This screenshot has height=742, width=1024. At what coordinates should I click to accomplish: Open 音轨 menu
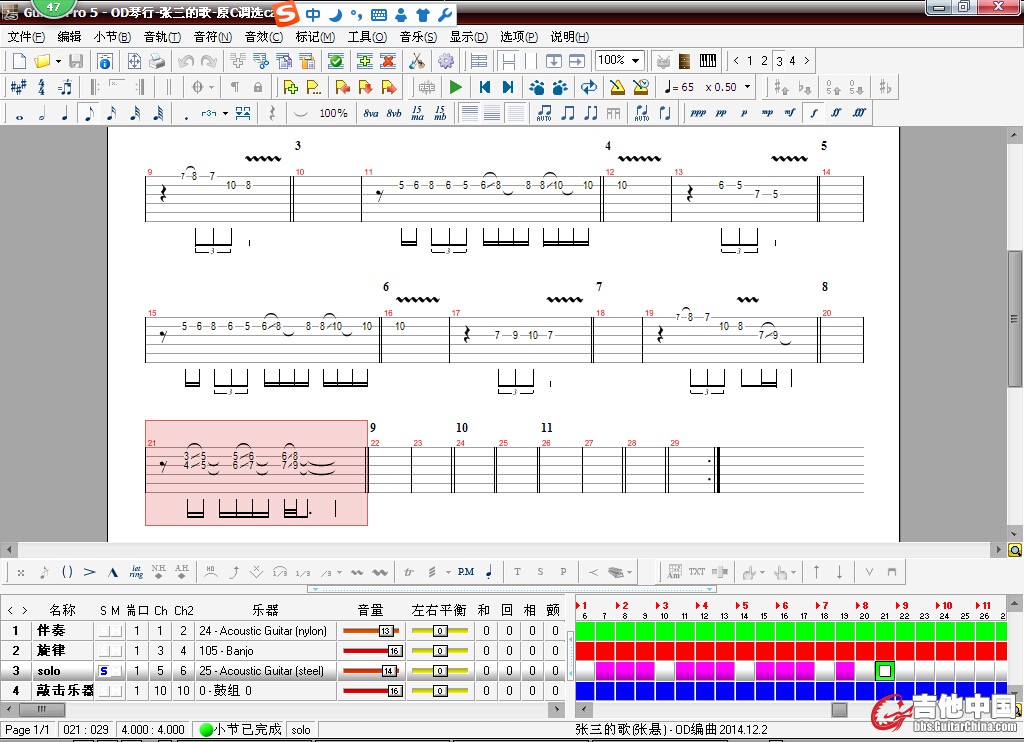click(162, 37)
